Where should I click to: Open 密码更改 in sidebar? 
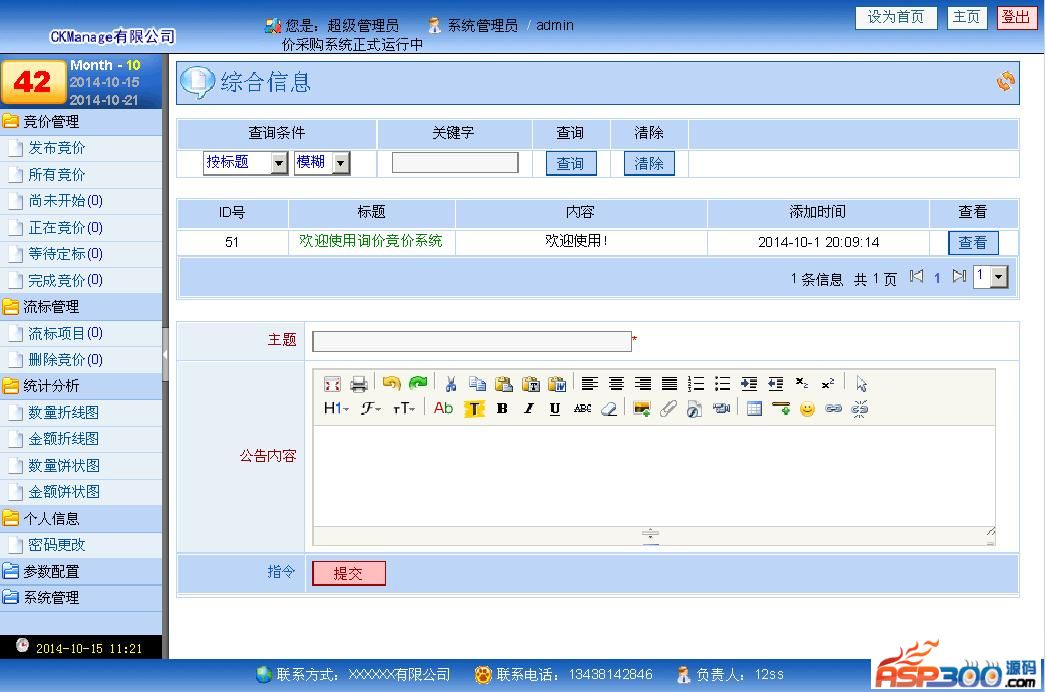coord(57,545)
